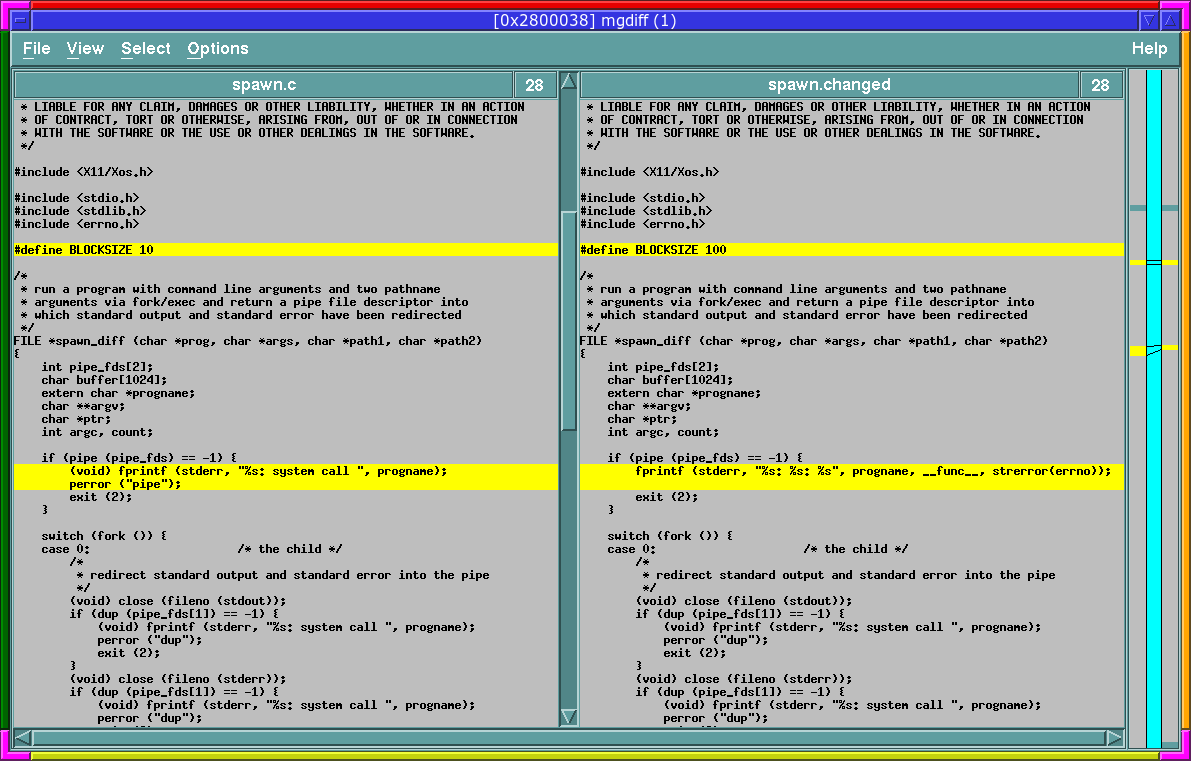
Task: Click "switch (fork ()) {" in spawn.c pane
Action: pos(104,535)
